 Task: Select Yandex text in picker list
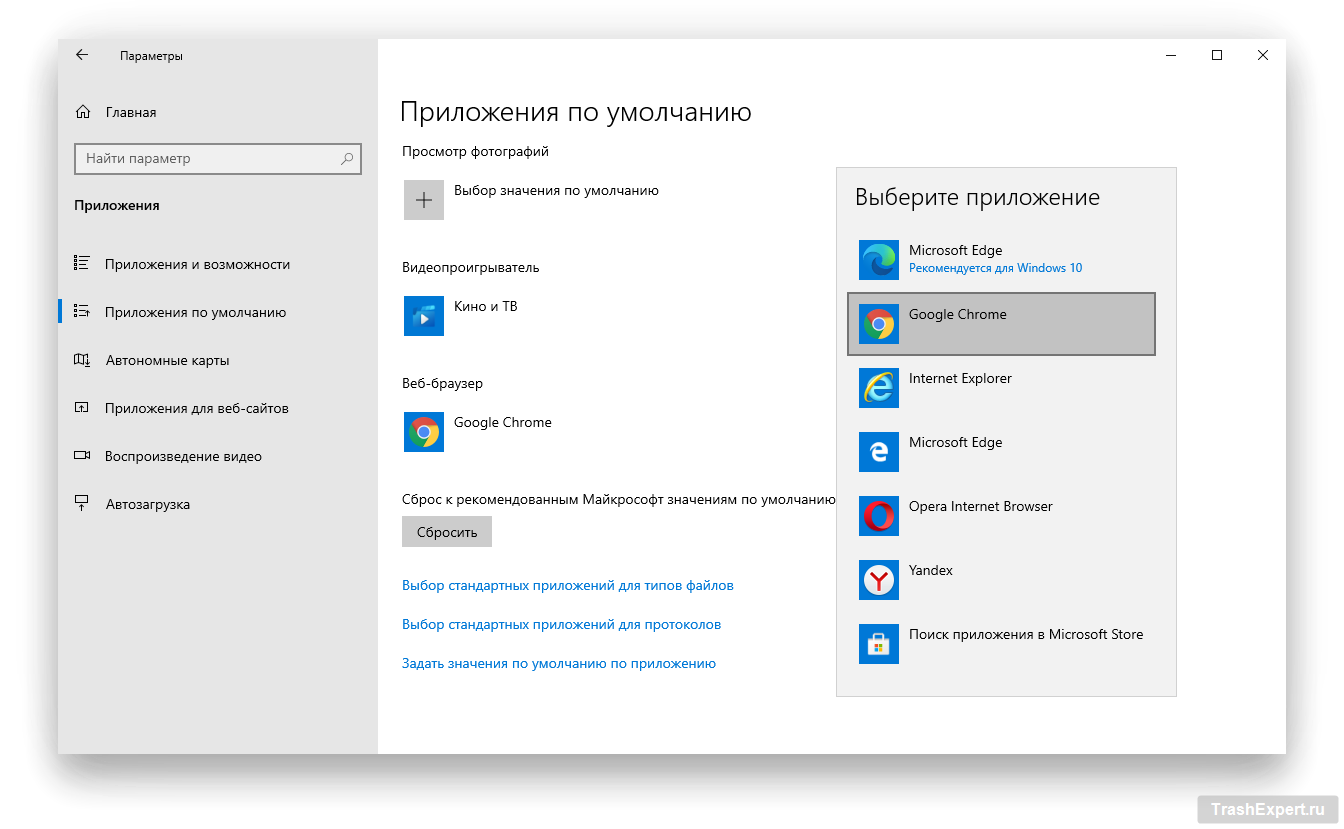(x=931, y=570)
